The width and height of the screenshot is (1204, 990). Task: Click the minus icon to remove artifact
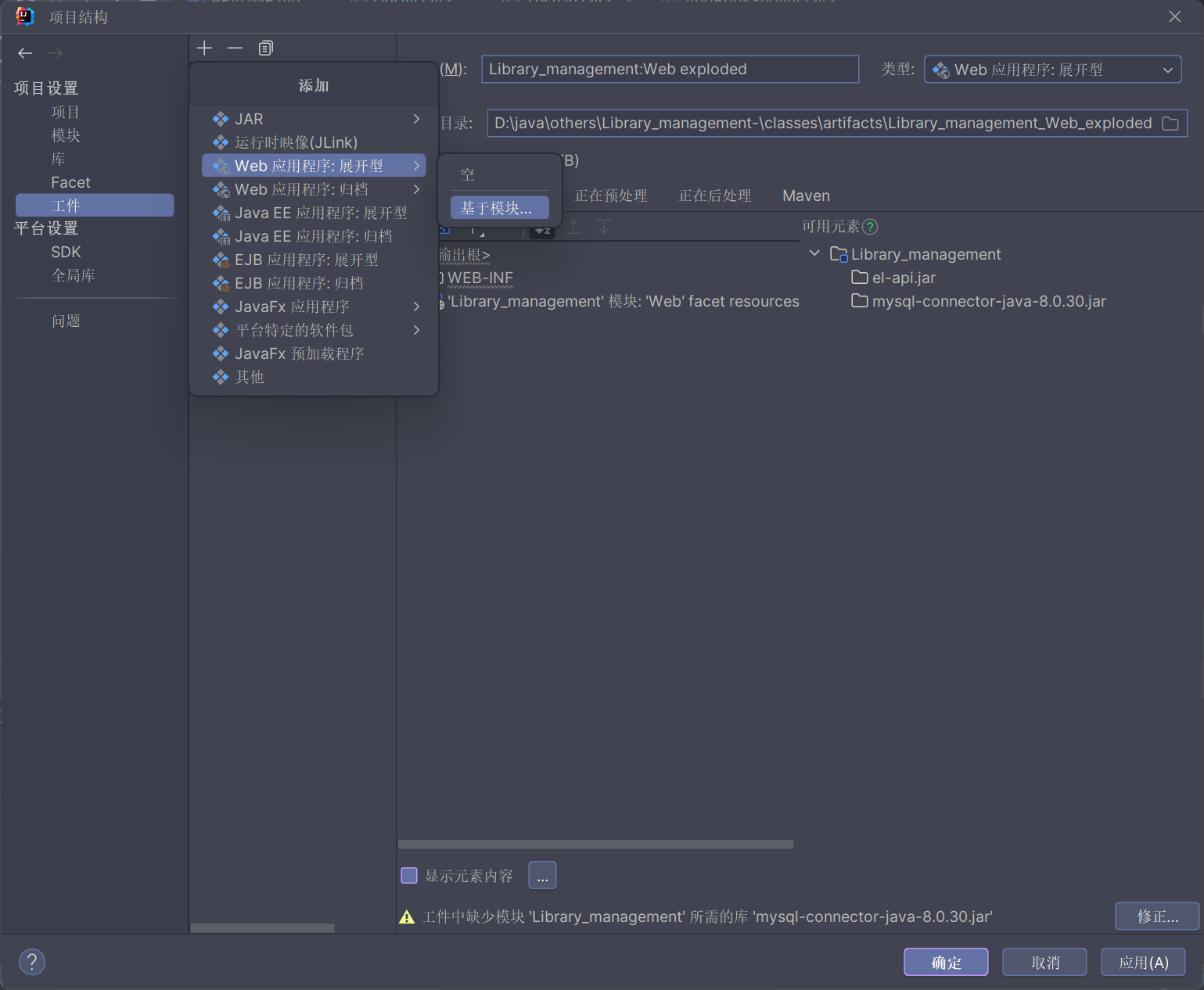point(235,48)
